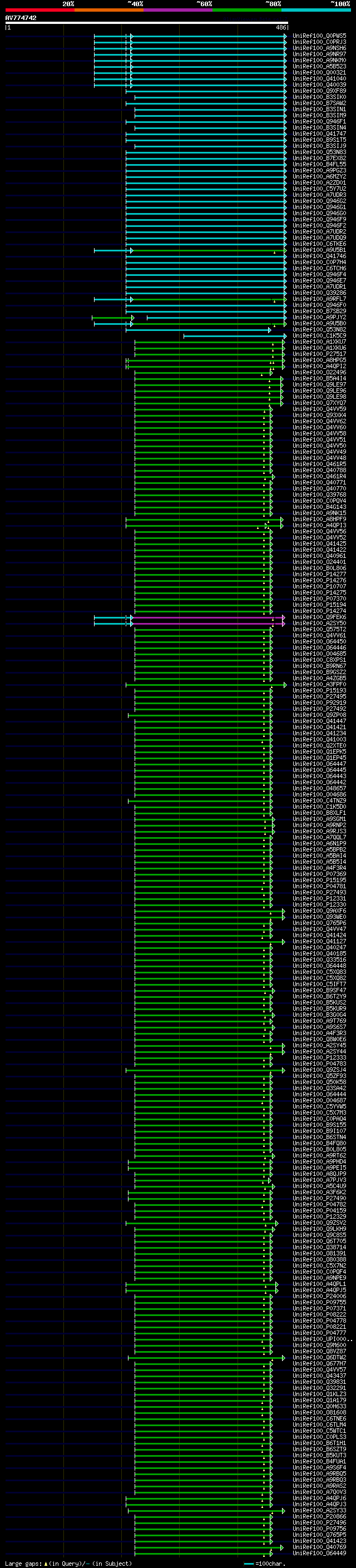Select UniRef100_P27517 label
Viewport: 356px width, 1568px height.
(319, 354)
